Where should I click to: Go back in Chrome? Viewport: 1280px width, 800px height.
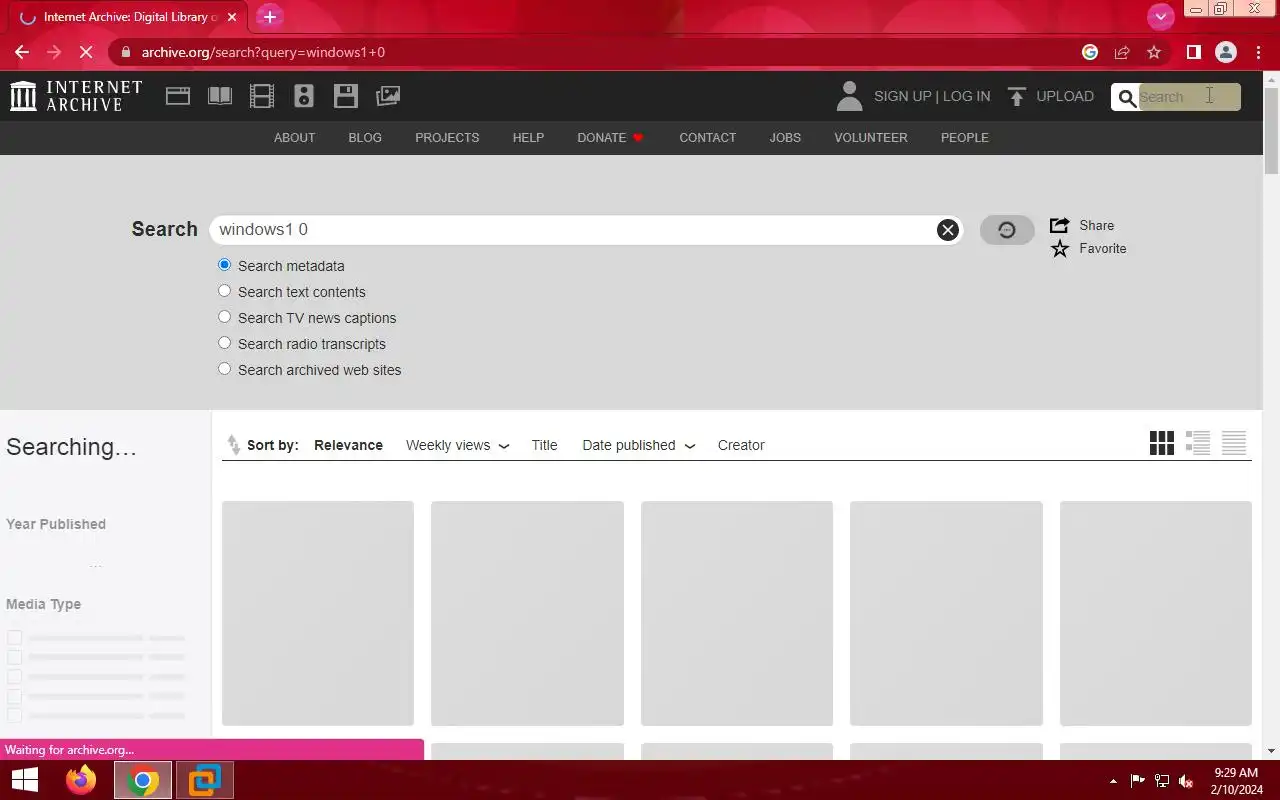pos(22,52)
